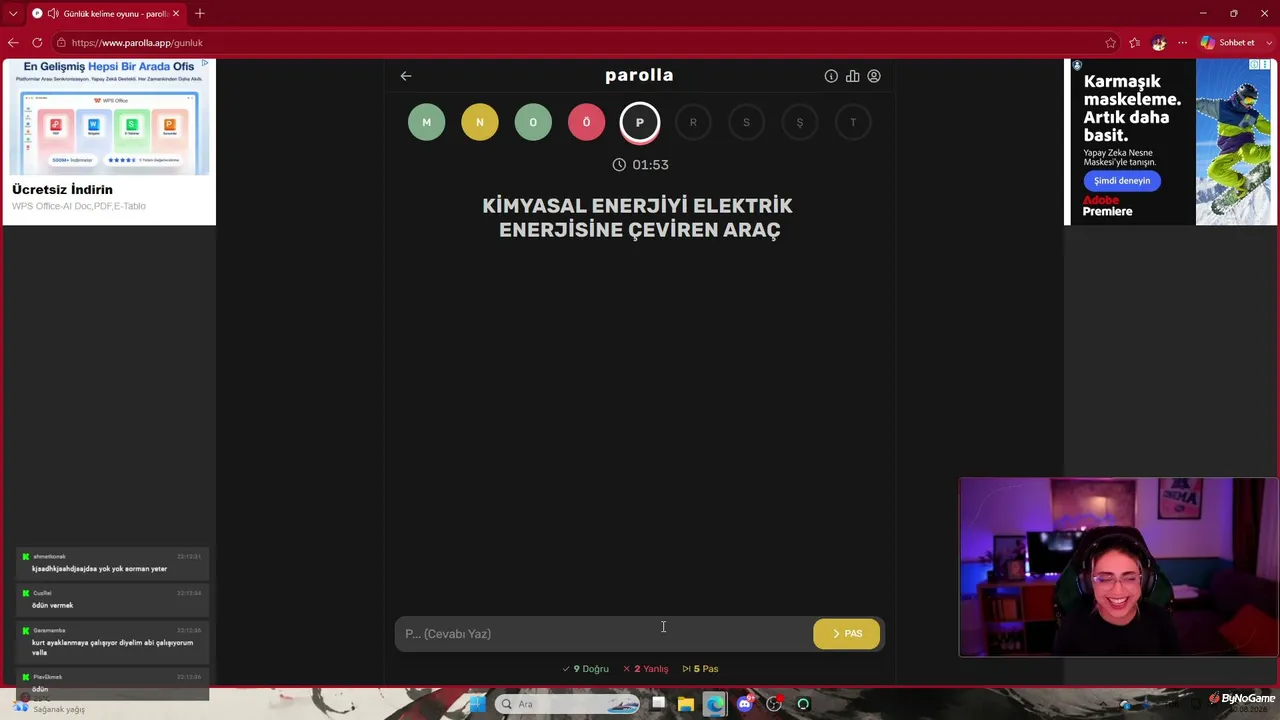The width and height of the screenshot is (1280, 720).
Task: Click the clue text KİMYASAL ENERJİYİ ELEKTRİK
Action: click(x=638, y=206)
